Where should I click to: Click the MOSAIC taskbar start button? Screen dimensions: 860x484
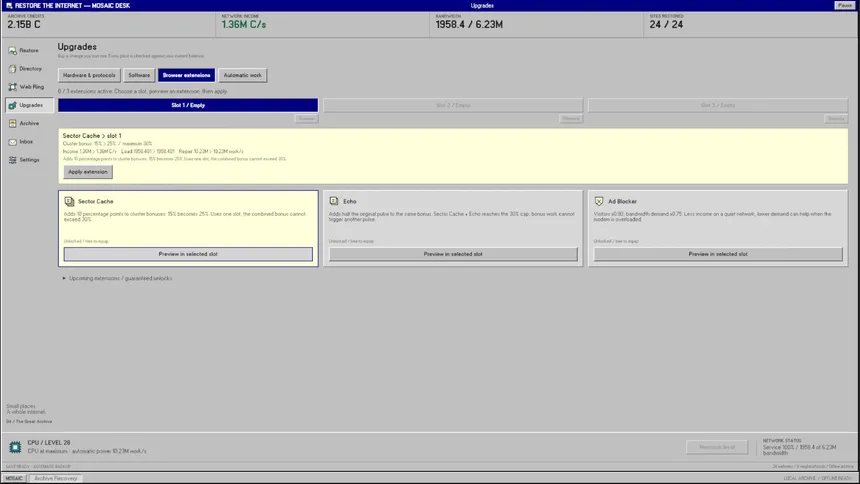click(14, 479)
